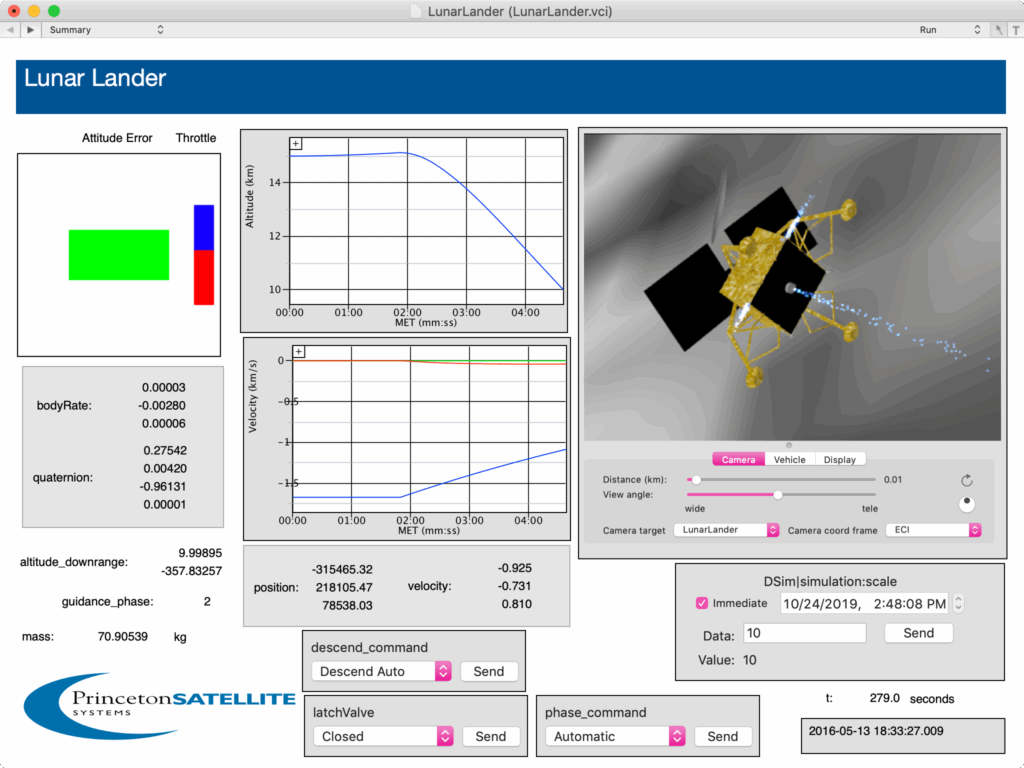Viewport: 1024px width, 768px height.
Task: Click the plus icon on Velocity plot
Action: 298,352
